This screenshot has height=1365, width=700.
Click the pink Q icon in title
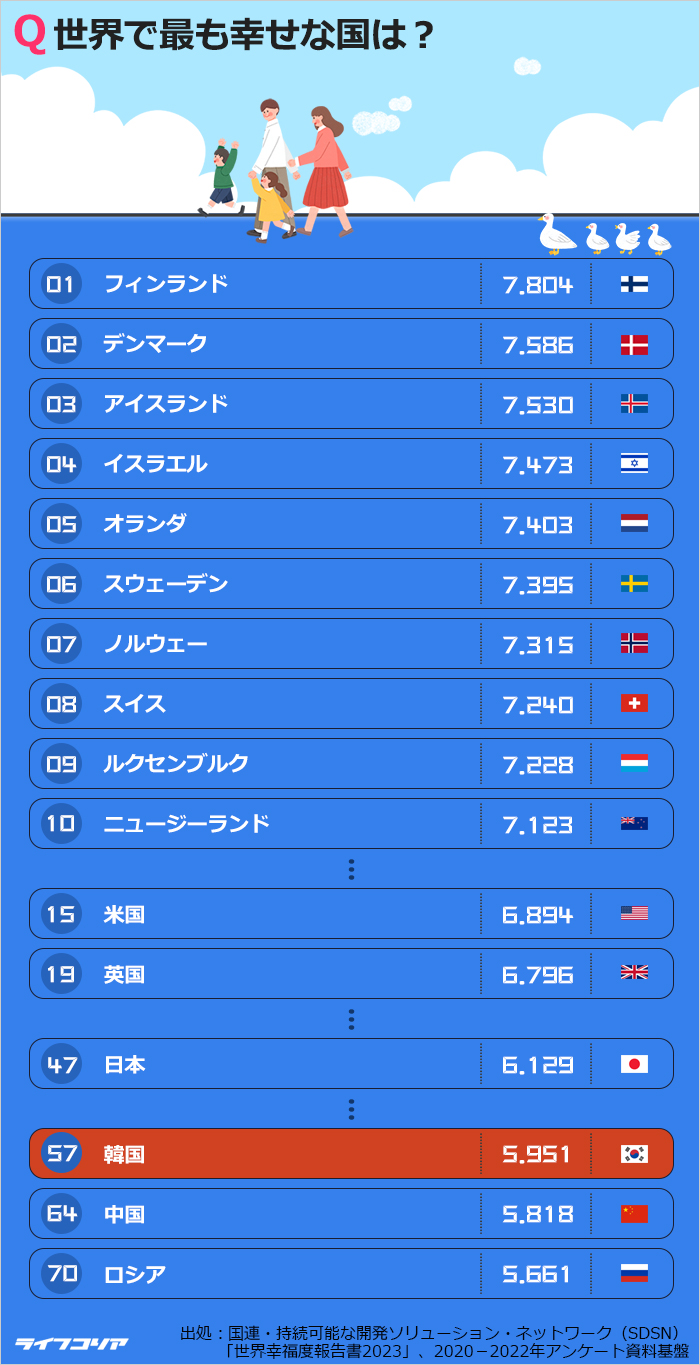coord(30,36)
